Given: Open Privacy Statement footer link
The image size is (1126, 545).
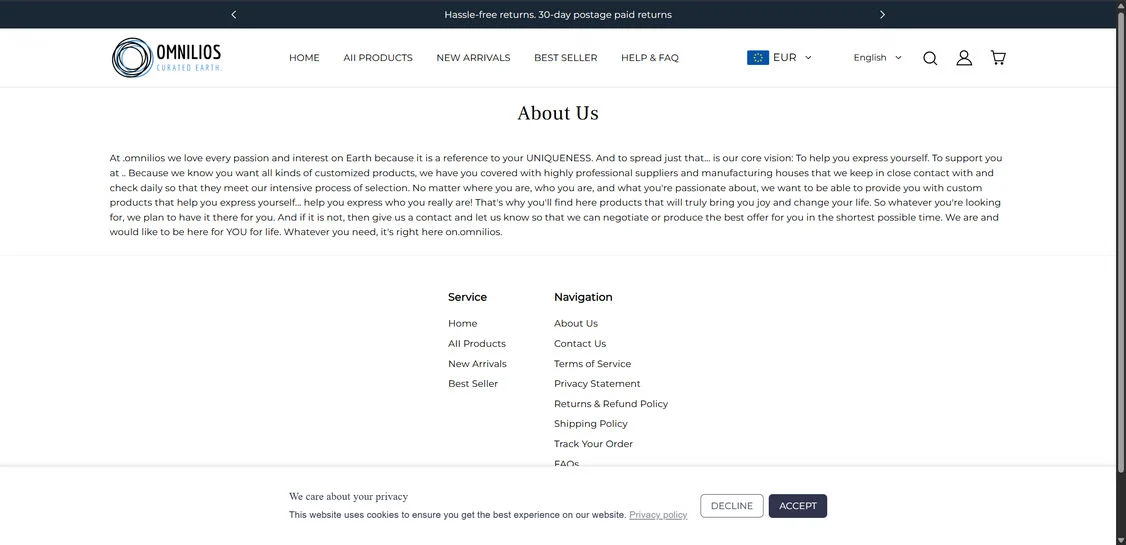Looking at the screenshot, I should [x=597, y=383].
